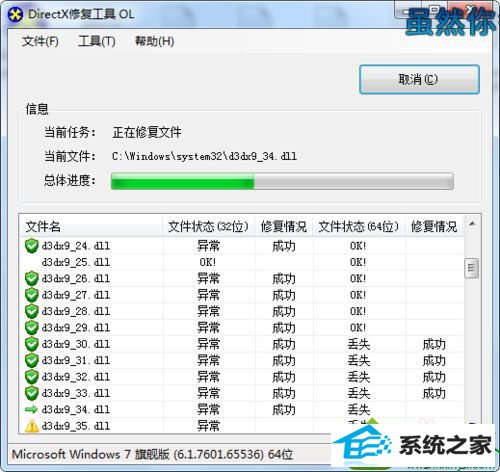Click the green shield icon beside d3dx9_26.dll

[32, 278]
